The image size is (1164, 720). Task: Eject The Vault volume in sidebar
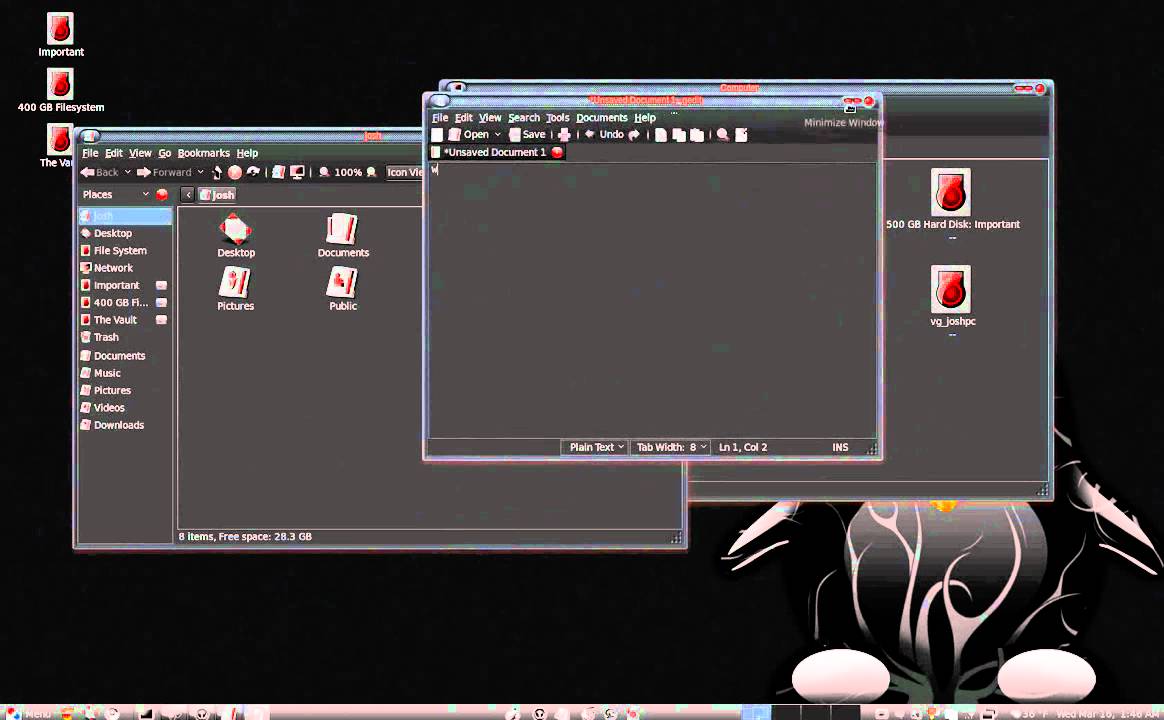pos(161,320)
